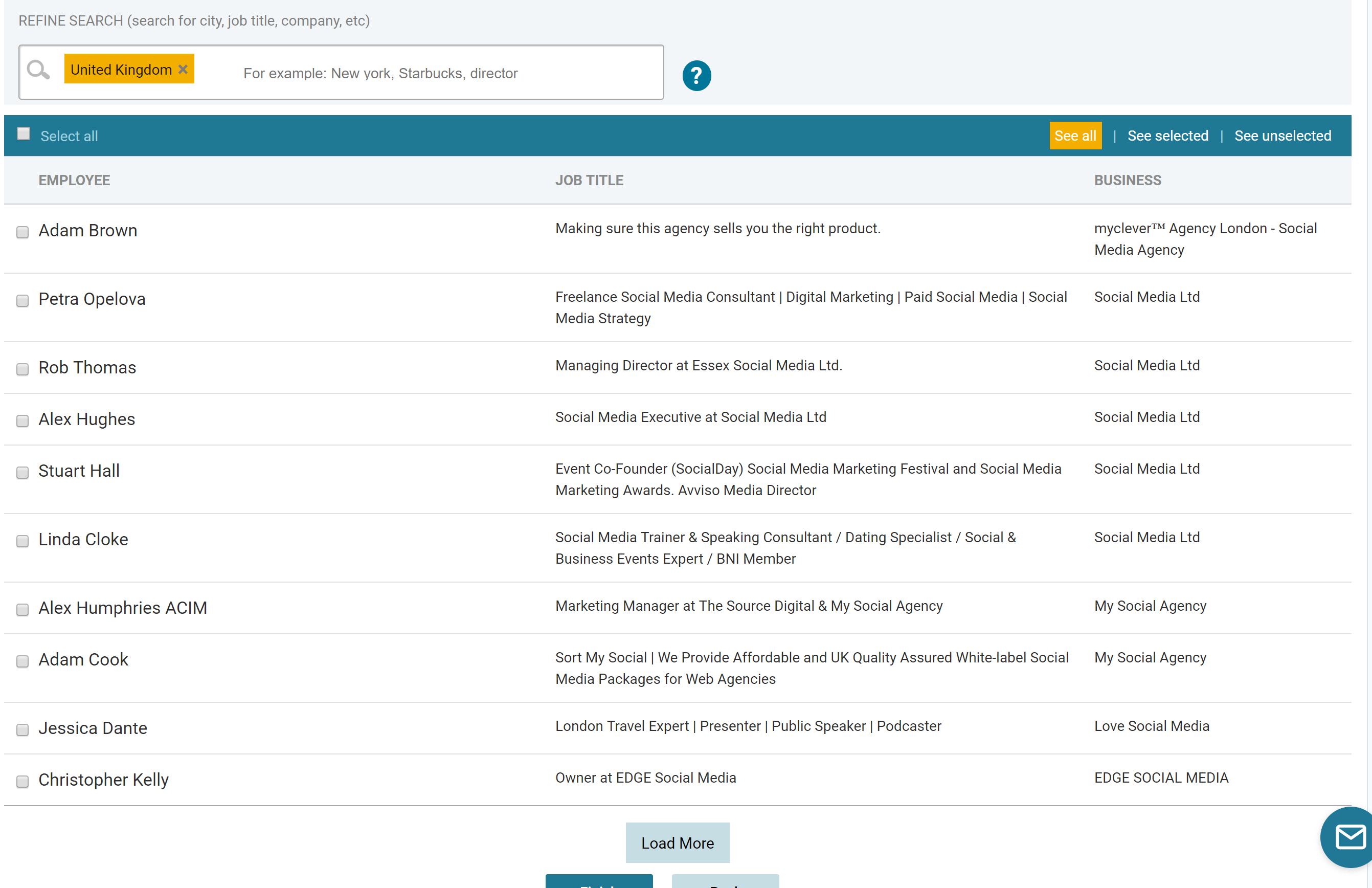Mark Stuart Hall's checkbox
Image resolution: width=1372 pixels, height=888 pixels.
23,473
